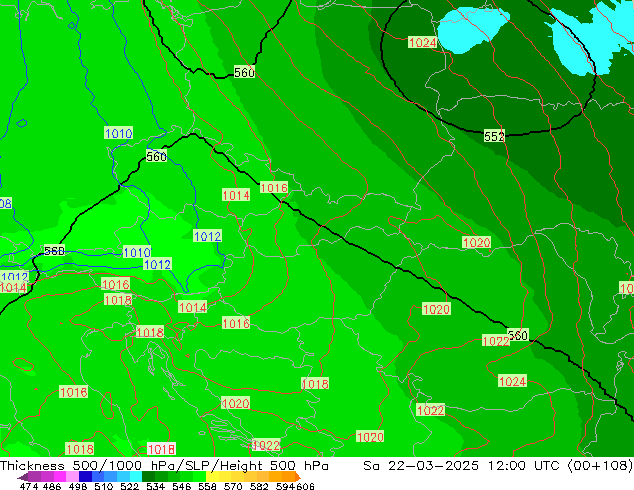Click the 570 legend value
Image resolution: width=634 pixels, height=490 pixels.
[x=233, y=486]
